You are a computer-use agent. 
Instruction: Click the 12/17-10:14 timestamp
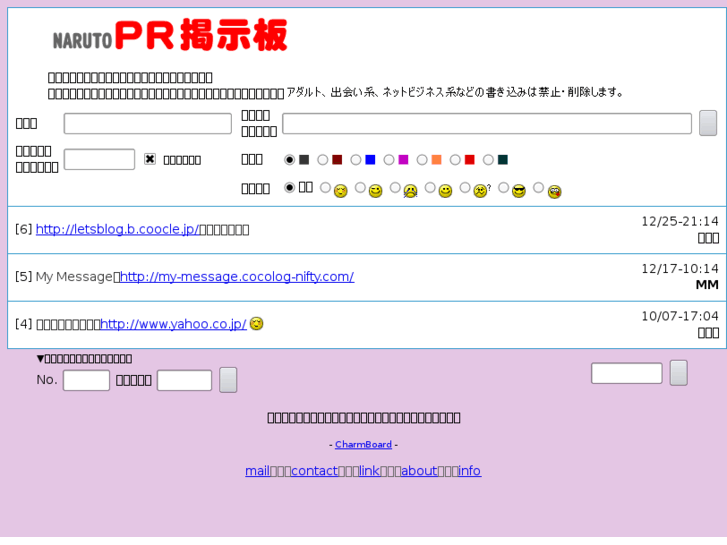coord(680,269)
